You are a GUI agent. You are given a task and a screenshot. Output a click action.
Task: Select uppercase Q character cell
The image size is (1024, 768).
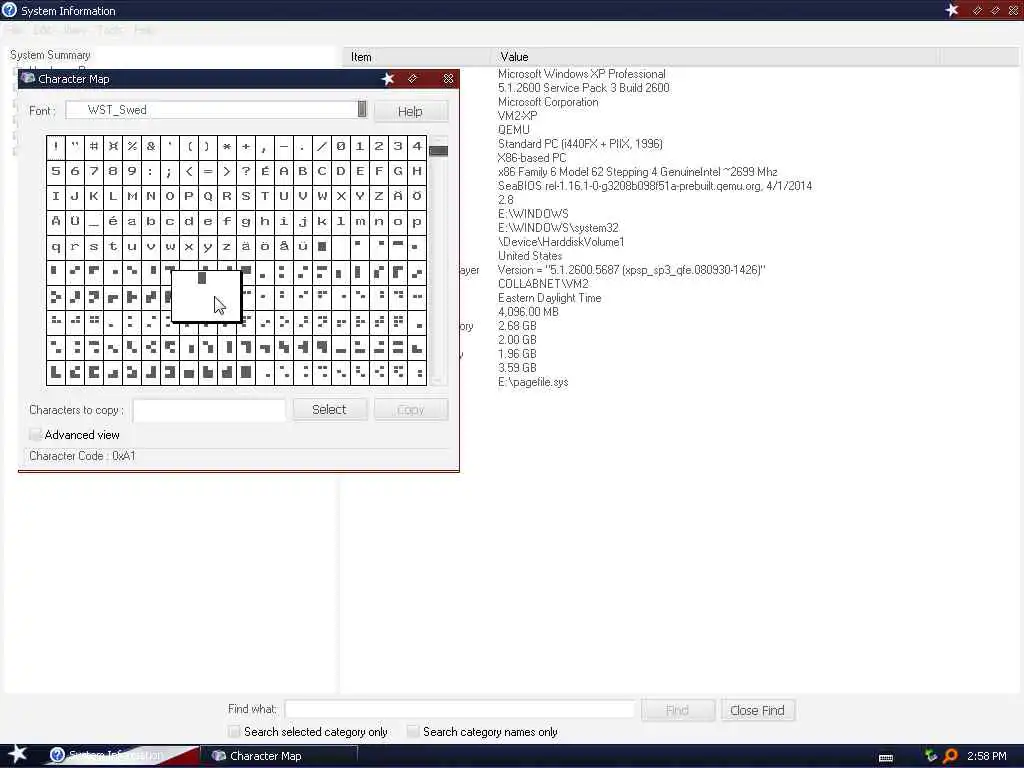[x=208, y=196]
